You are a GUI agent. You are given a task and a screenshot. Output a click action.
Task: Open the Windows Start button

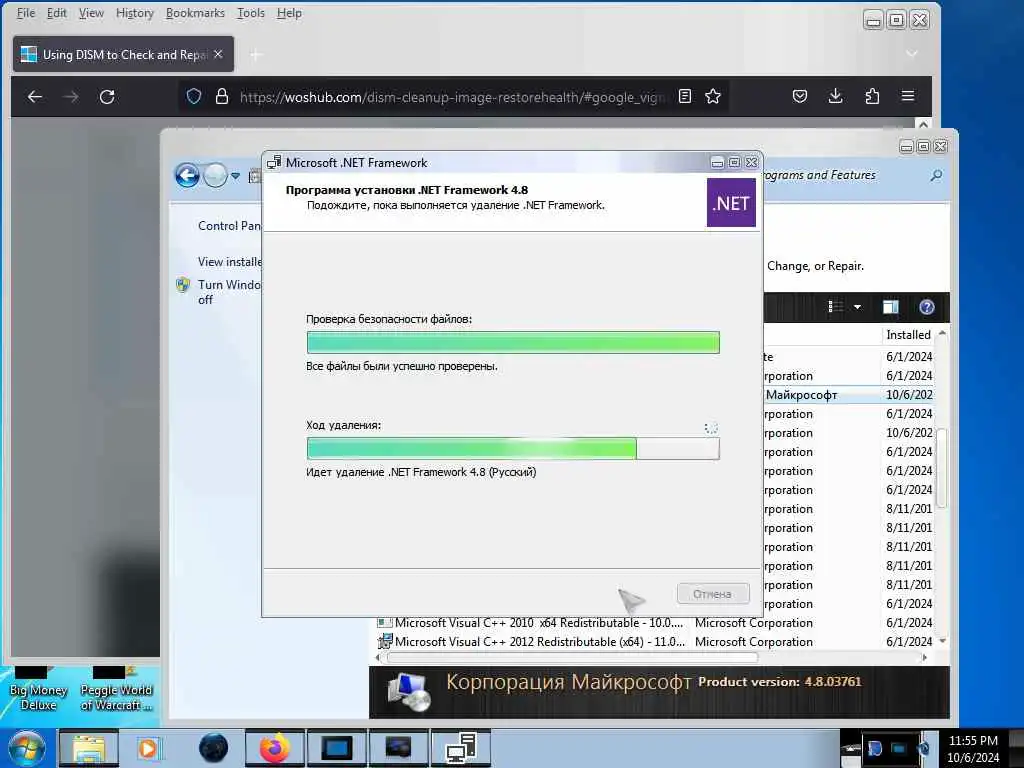click(x=26, y=748)
